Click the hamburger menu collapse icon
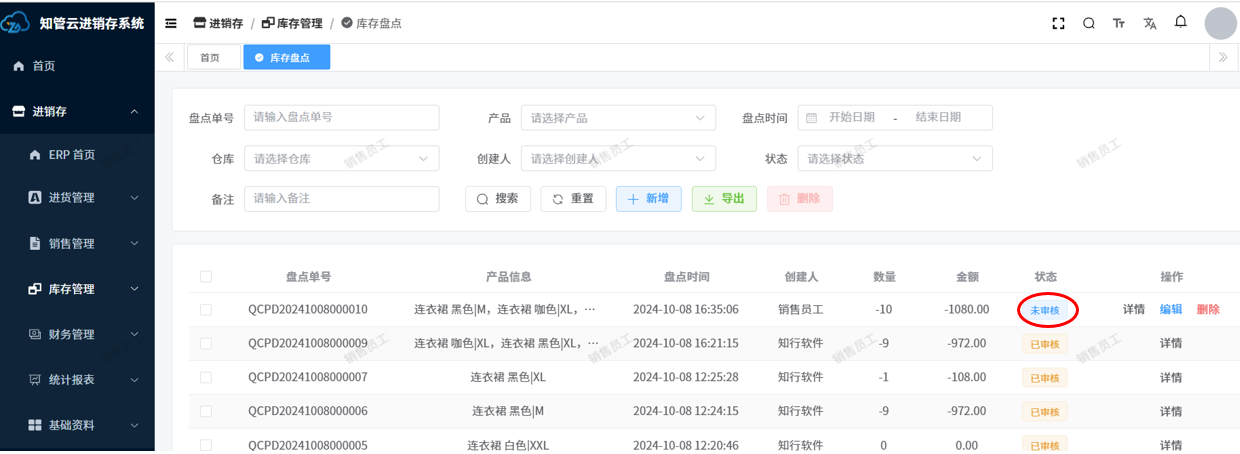 click(x=171, y=23)
